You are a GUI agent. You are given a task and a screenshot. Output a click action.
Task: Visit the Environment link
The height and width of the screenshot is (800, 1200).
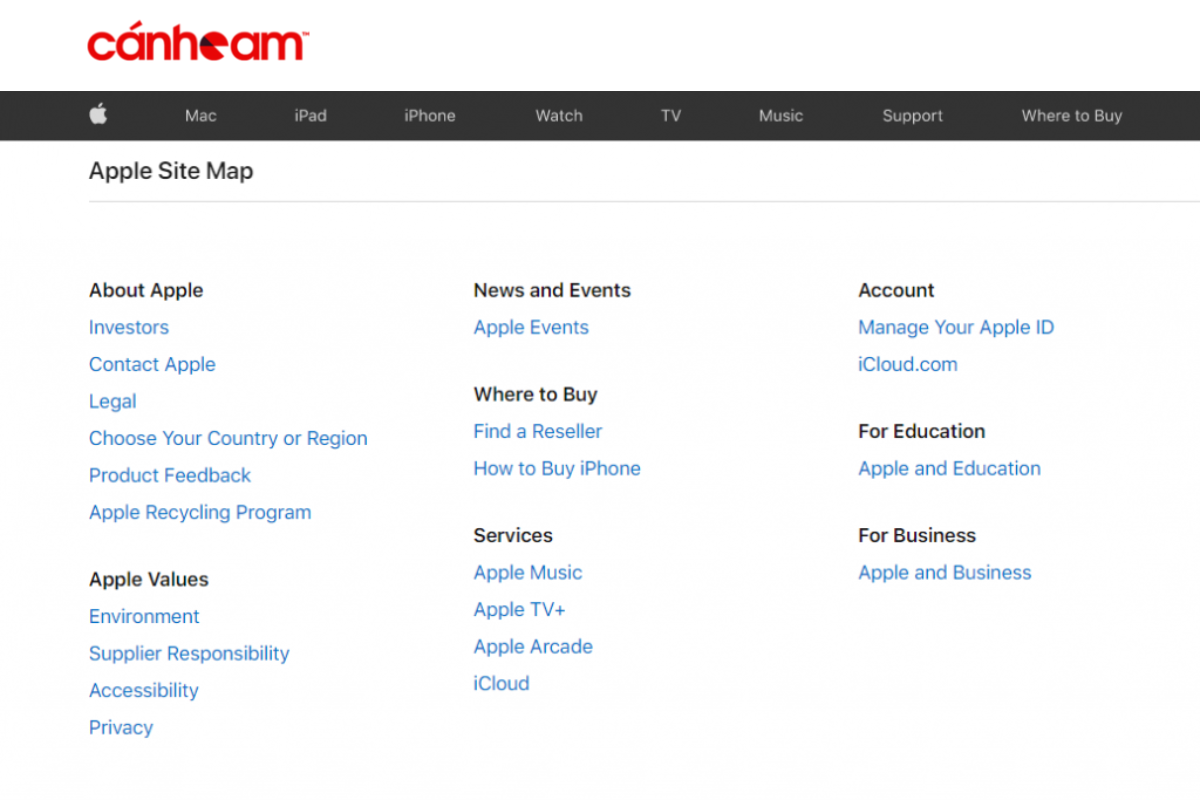point(144,616)
